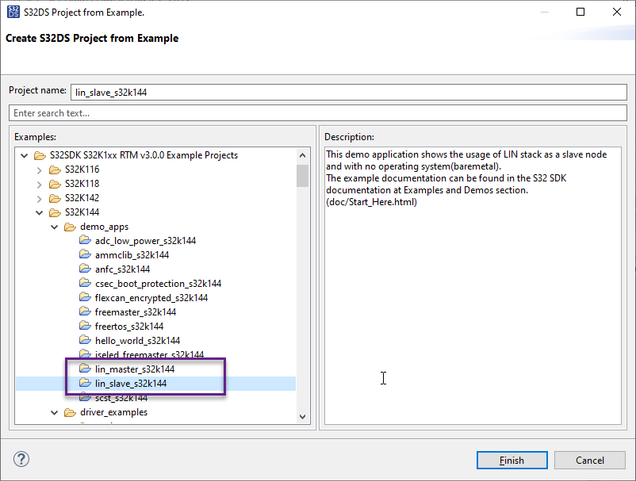
Task: Click the Cancel button
Action: pos(590,460)
